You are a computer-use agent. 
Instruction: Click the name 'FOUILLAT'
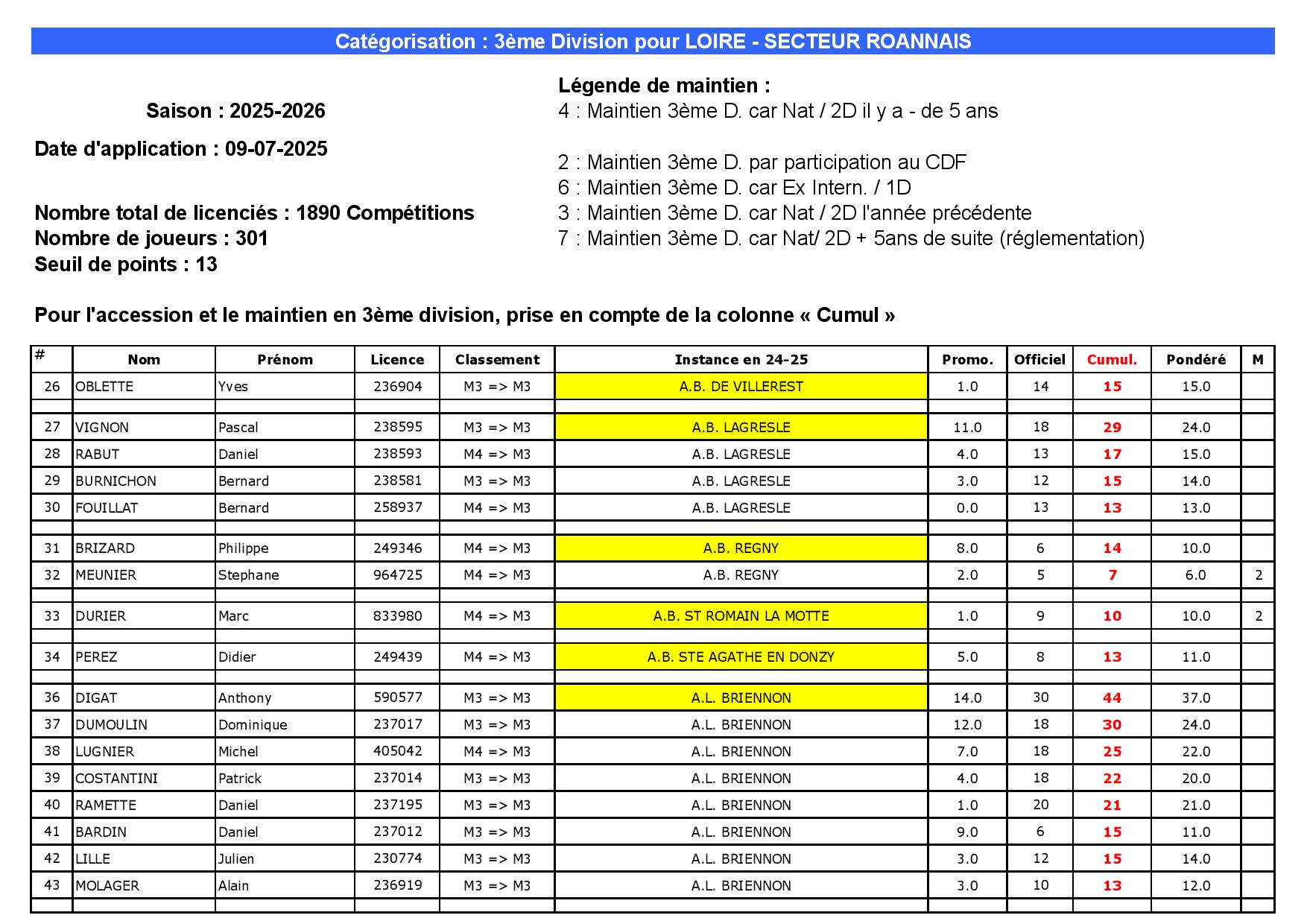tap(107, 508)
